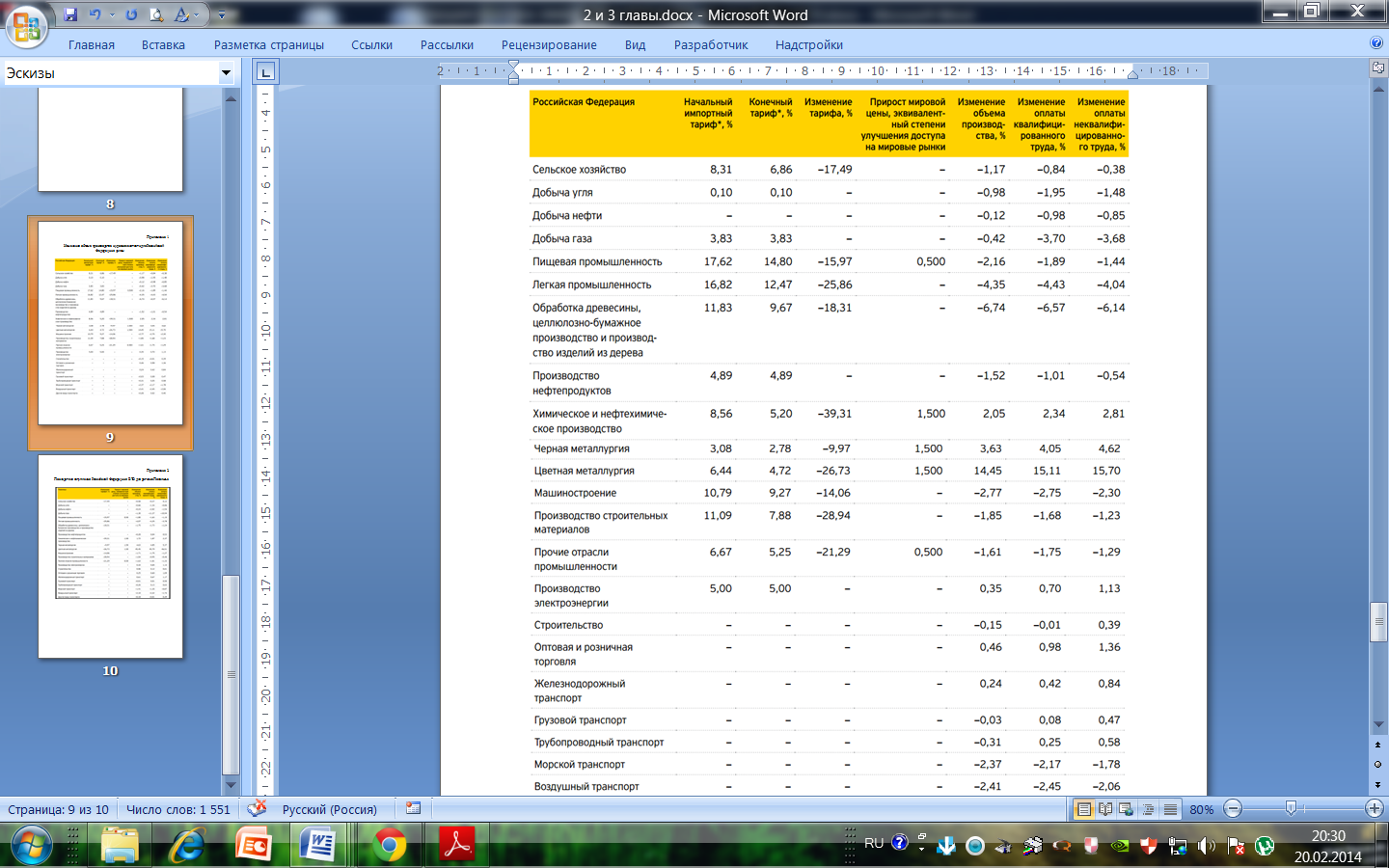The width and height of the screenshot is (1389, 868).
Task: Switch to Draft view
Action: (x=1170, y=809)
